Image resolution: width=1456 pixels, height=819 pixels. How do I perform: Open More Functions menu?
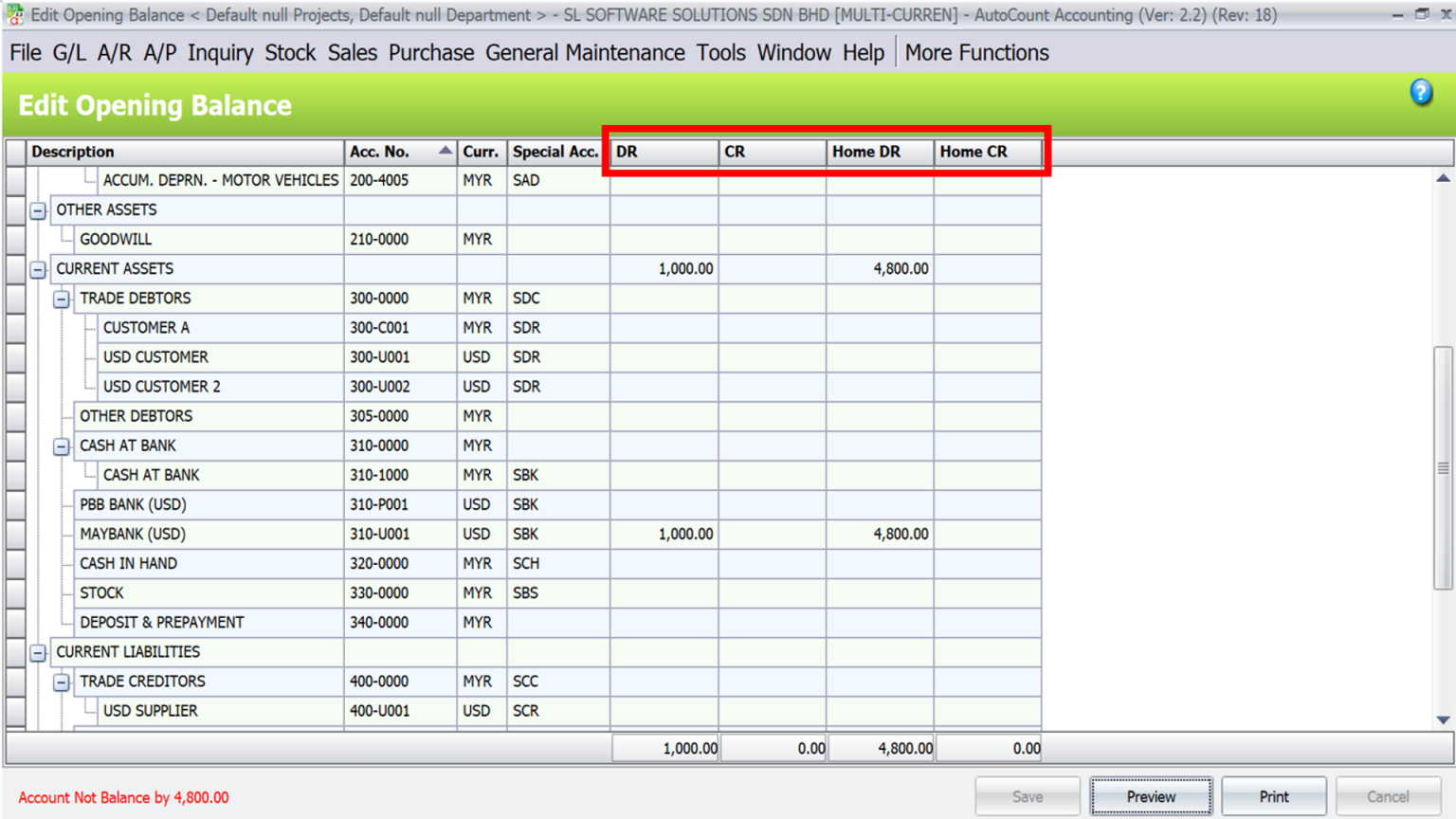point(976,53)
